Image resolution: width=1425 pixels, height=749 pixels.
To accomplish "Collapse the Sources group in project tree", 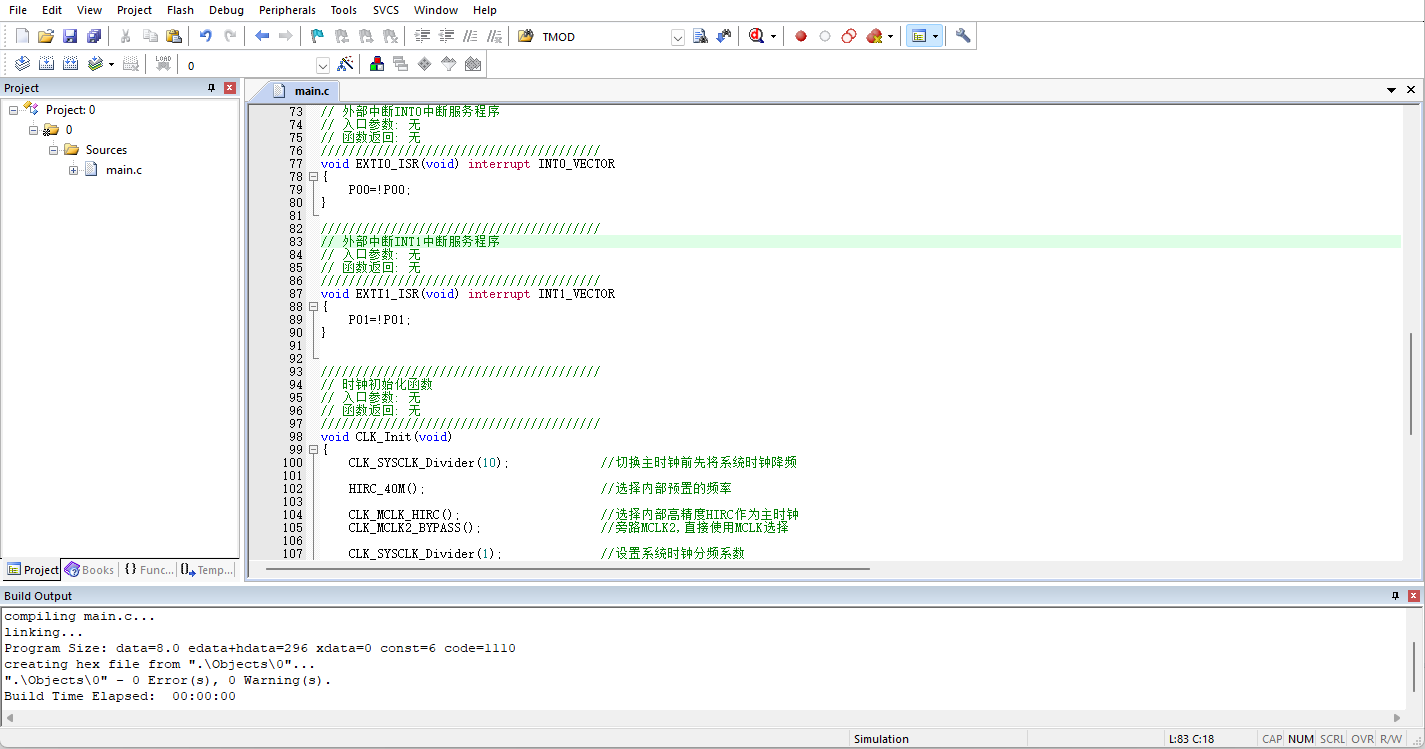I will pos(54,150).
